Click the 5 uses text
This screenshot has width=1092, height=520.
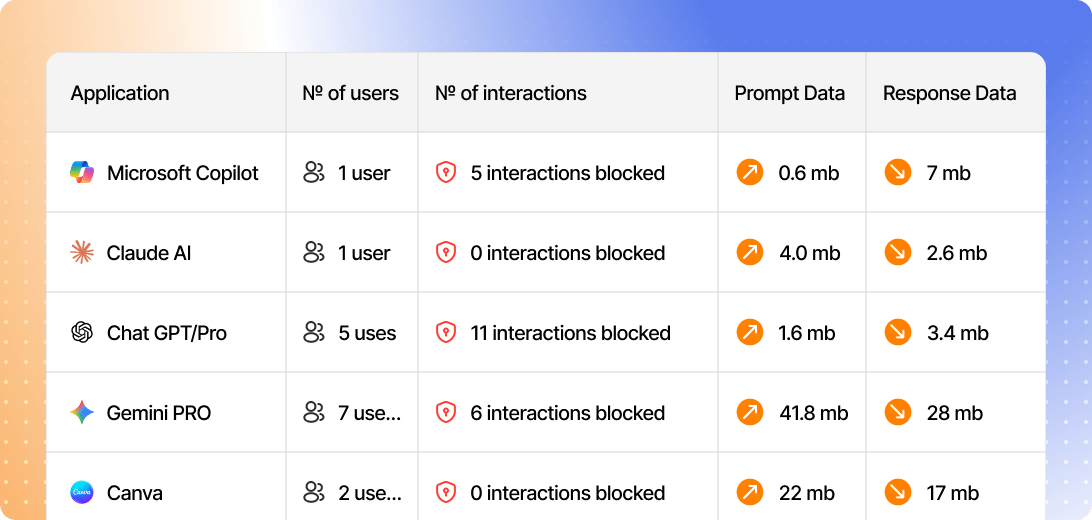368,333
